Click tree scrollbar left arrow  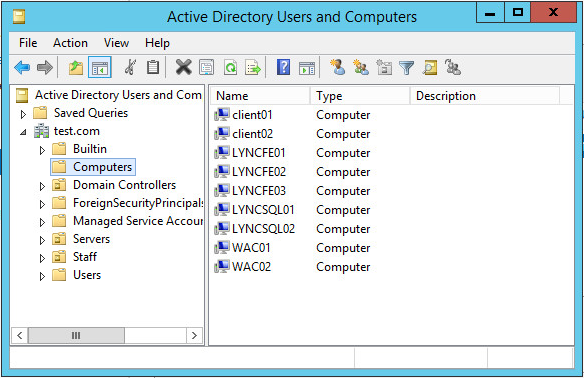point(20,336)
